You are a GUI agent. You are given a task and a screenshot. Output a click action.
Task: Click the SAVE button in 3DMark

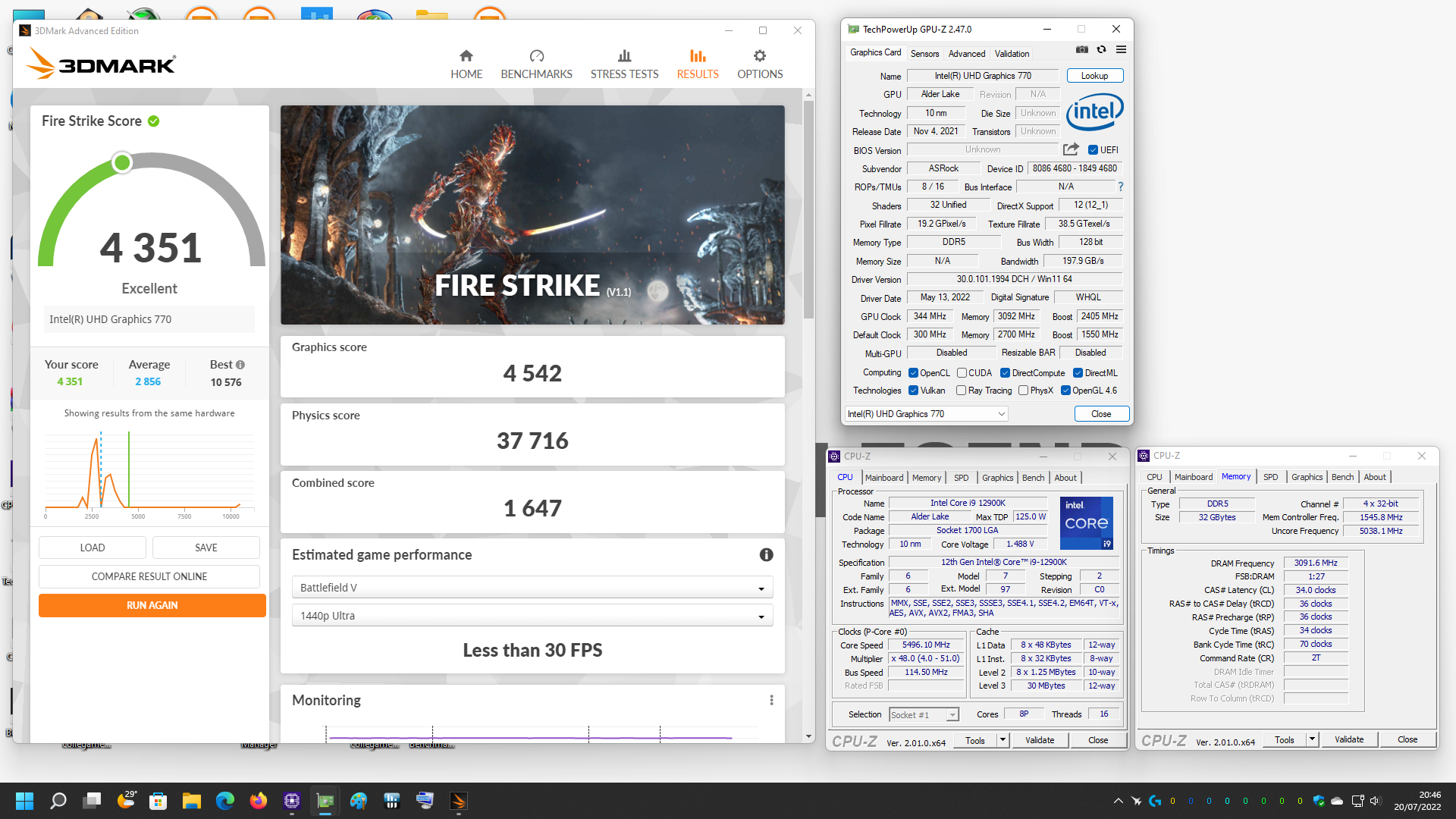(x=206, y=548)
